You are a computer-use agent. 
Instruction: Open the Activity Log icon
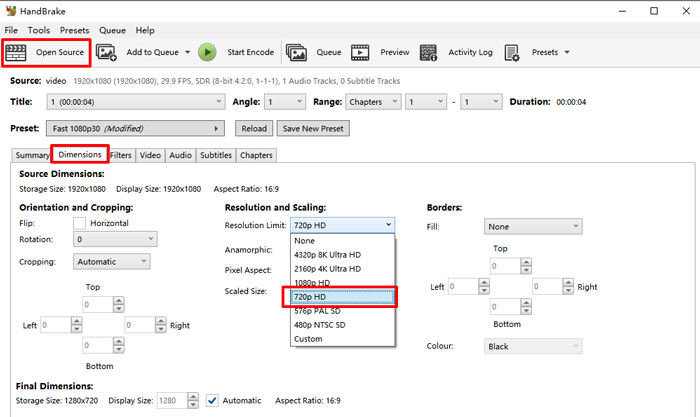pos(429,52)
